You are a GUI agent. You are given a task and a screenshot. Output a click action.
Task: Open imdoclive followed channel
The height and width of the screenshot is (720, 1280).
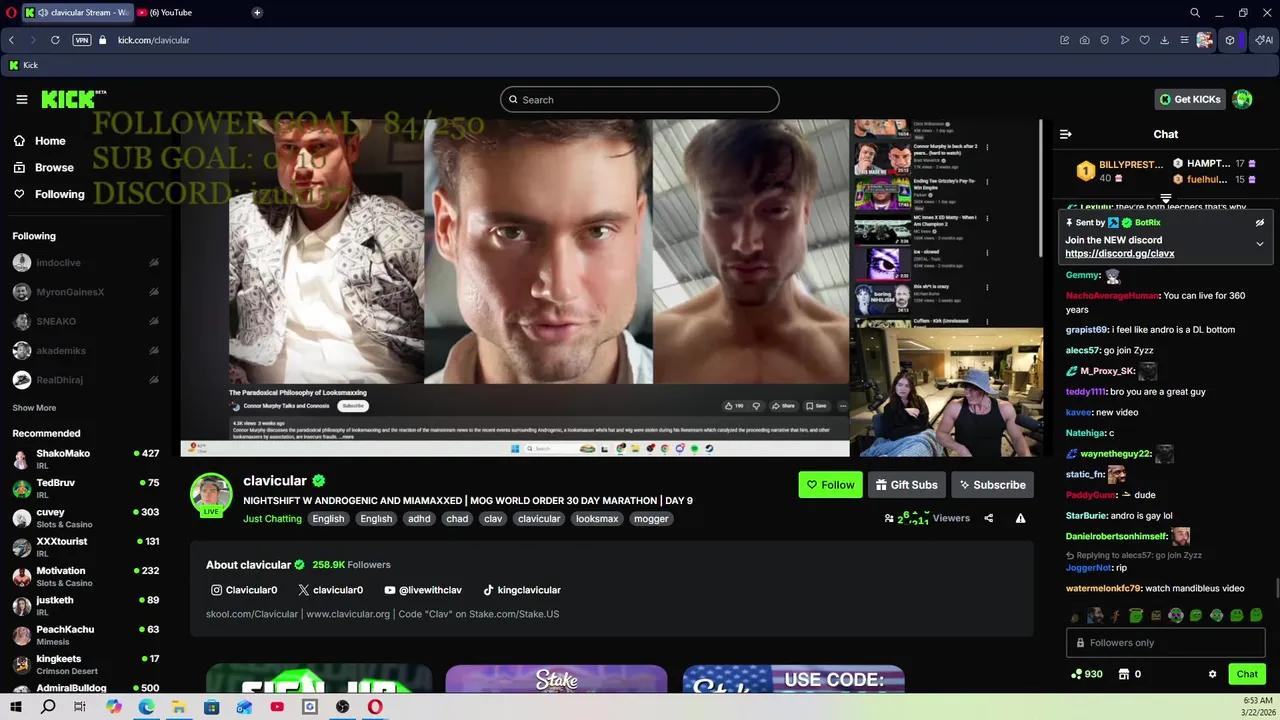[x=86, y=263]
